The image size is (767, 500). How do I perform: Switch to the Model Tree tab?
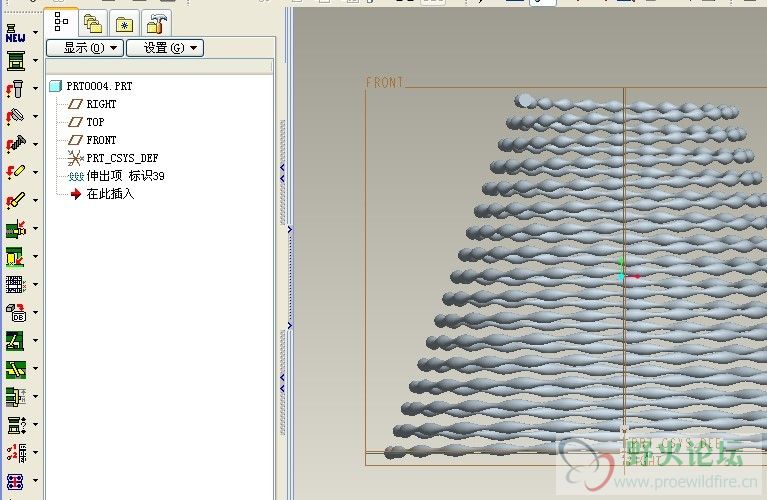click(61, 22)
